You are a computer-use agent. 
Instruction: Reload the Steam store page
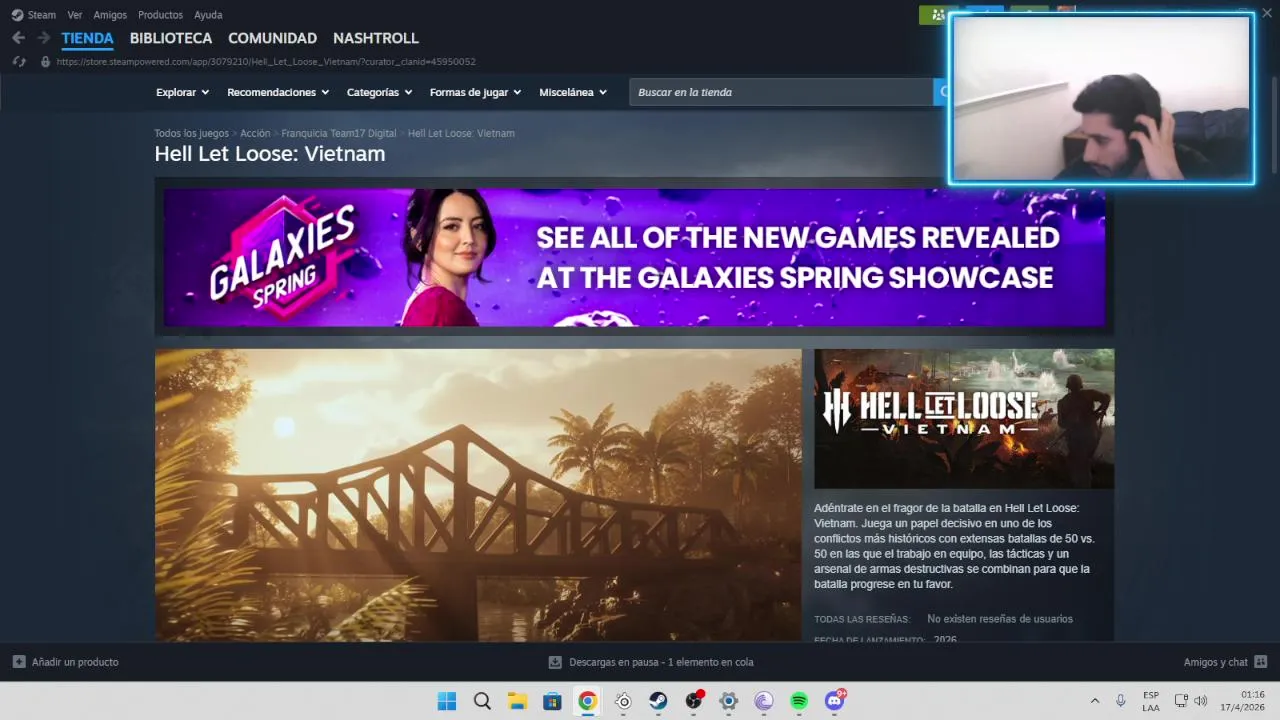(x=18, y=61)
